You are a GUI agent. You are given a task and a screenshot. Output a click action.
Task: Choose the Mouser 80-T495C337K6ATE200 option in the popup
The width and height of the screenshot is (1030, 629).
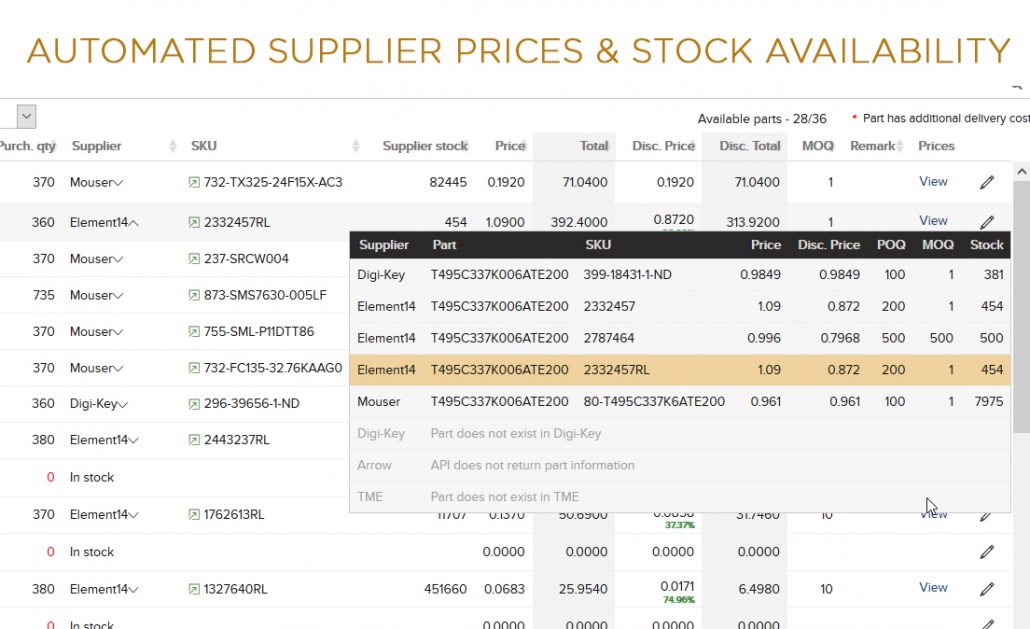[x=679, y=402]
